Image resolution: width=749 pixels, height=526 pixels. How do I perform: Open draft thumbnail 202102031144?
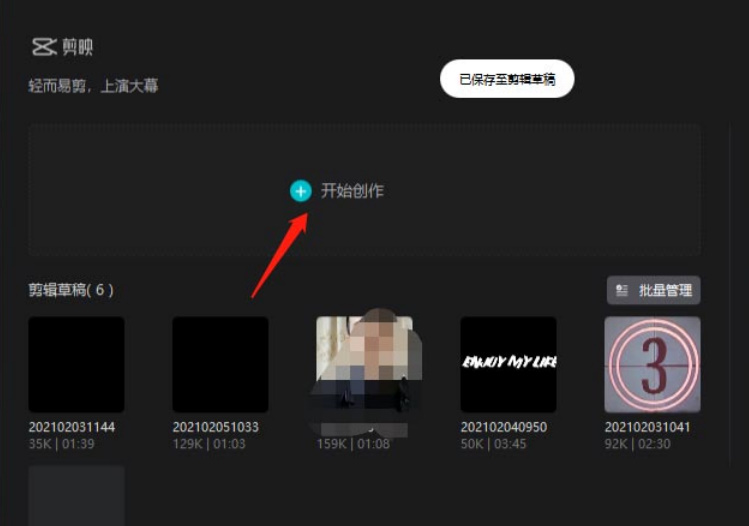[76, 364]
